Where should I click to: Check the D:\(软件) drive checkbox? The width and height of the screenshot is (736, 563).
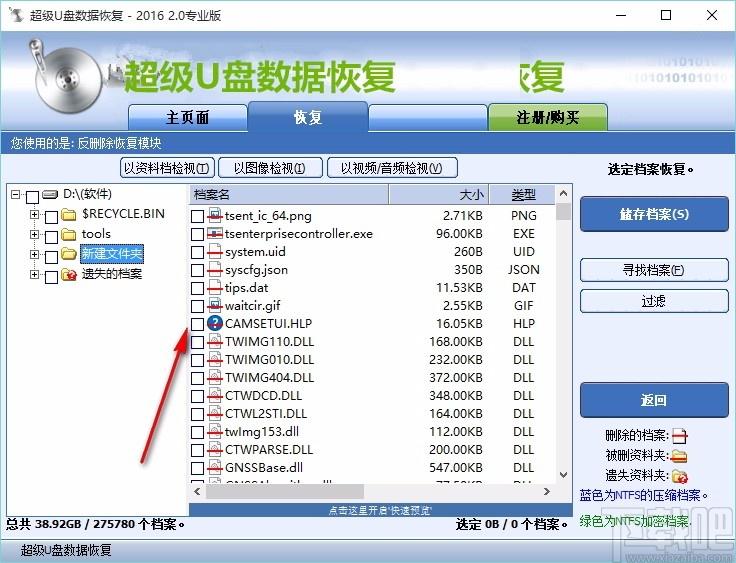[x=32, y=197]
